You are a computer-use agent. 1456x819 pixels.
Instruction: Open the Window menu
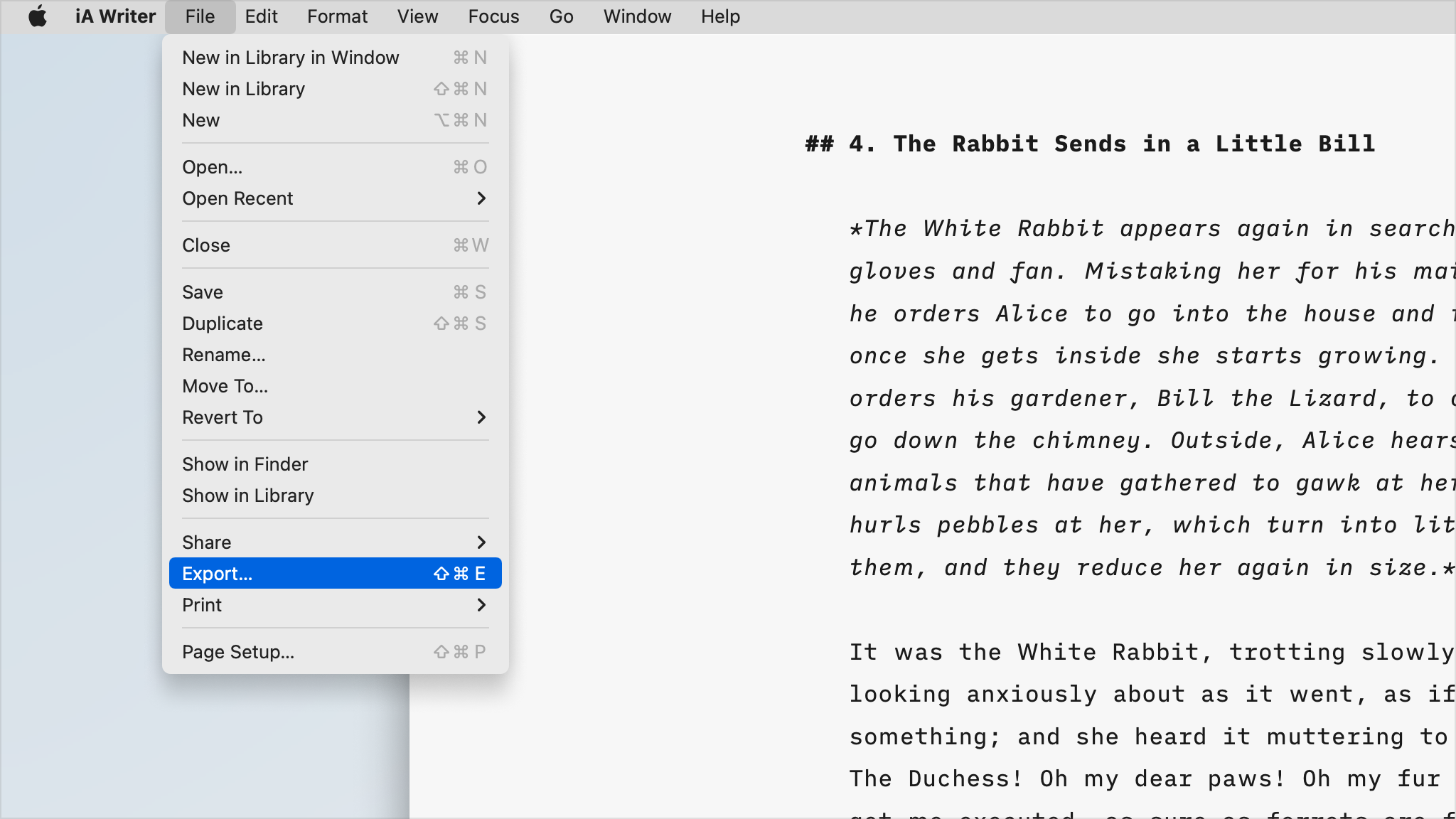tap(637, 16)
